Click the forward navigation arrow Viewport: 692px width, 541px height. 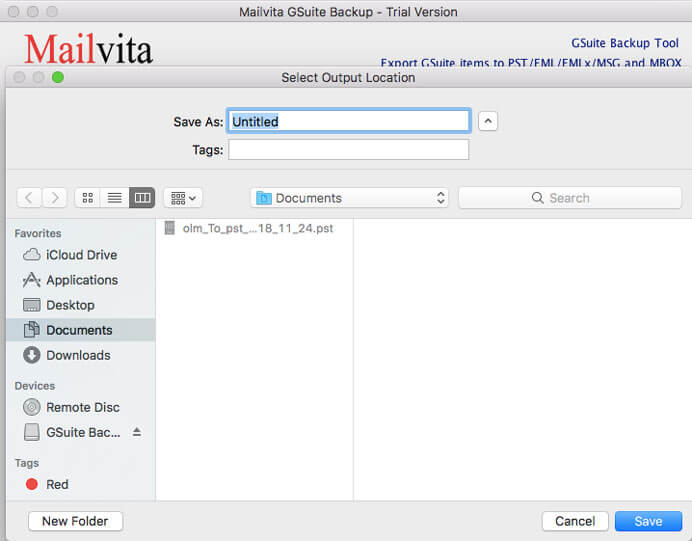click(55, 198)
